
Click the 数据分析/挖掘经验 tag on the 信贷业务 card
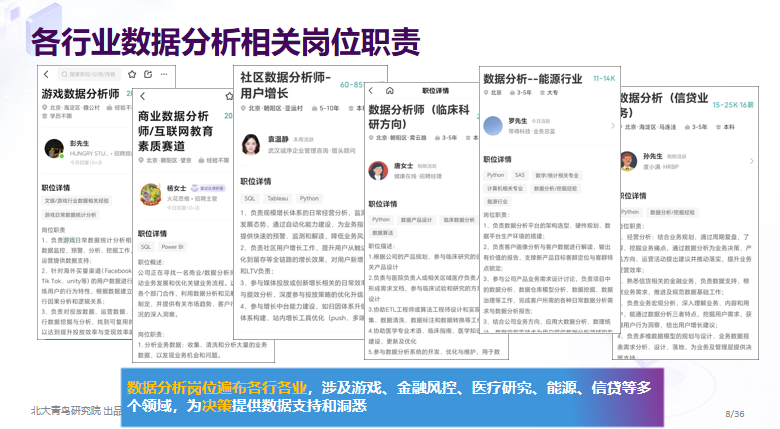tap(672, 212)
